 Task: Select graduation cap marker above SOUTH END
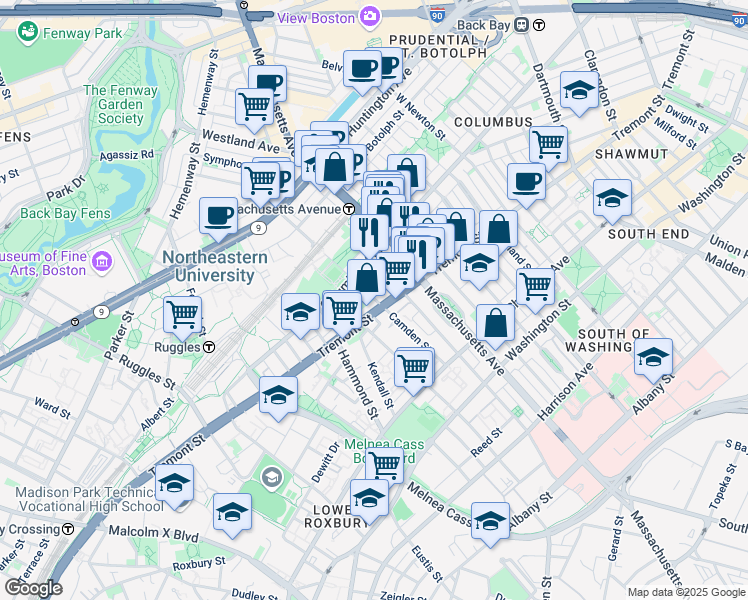613,201
